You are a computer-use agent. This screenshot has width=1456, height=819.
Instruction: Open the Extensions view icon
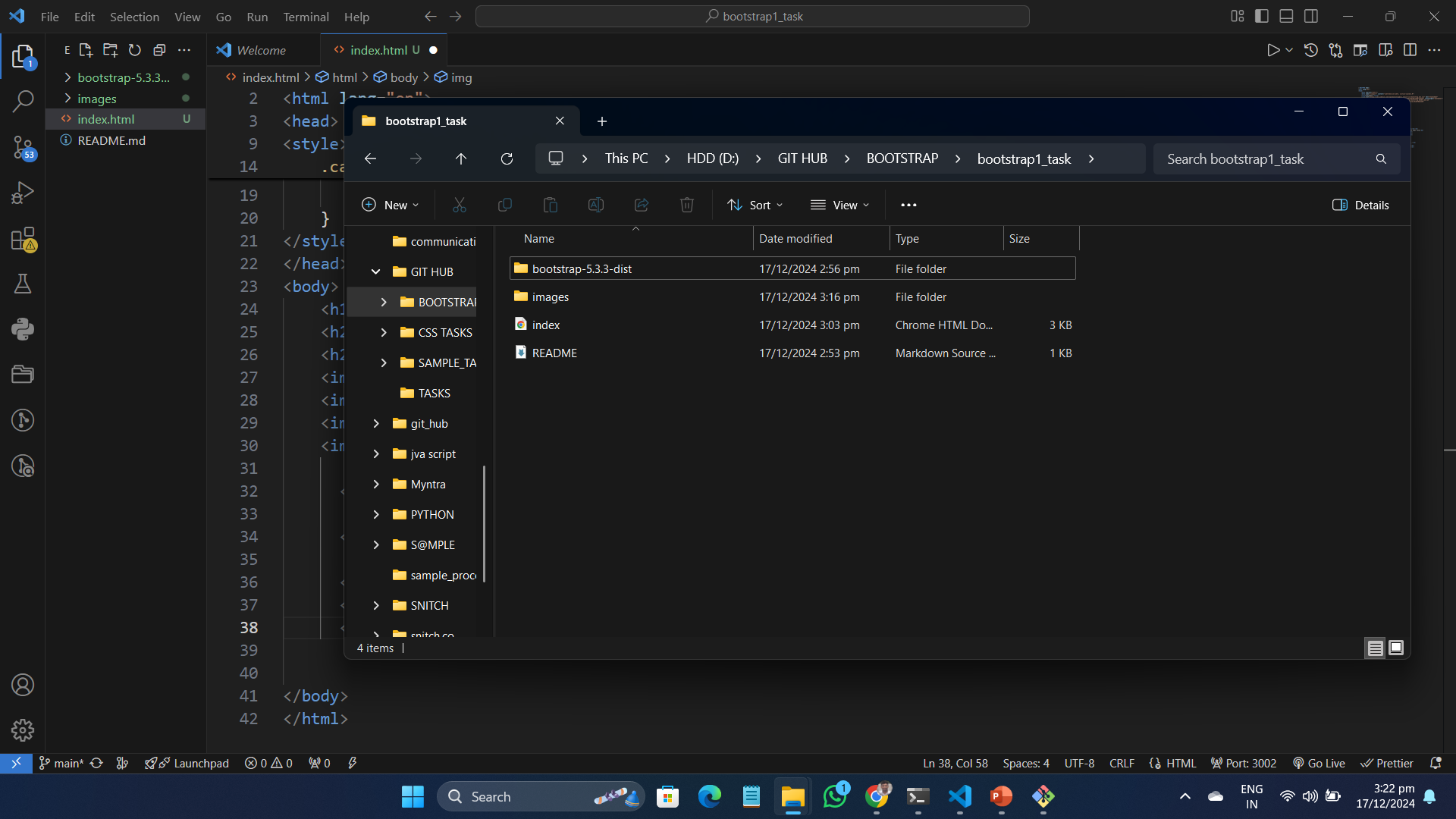[23, 239]
